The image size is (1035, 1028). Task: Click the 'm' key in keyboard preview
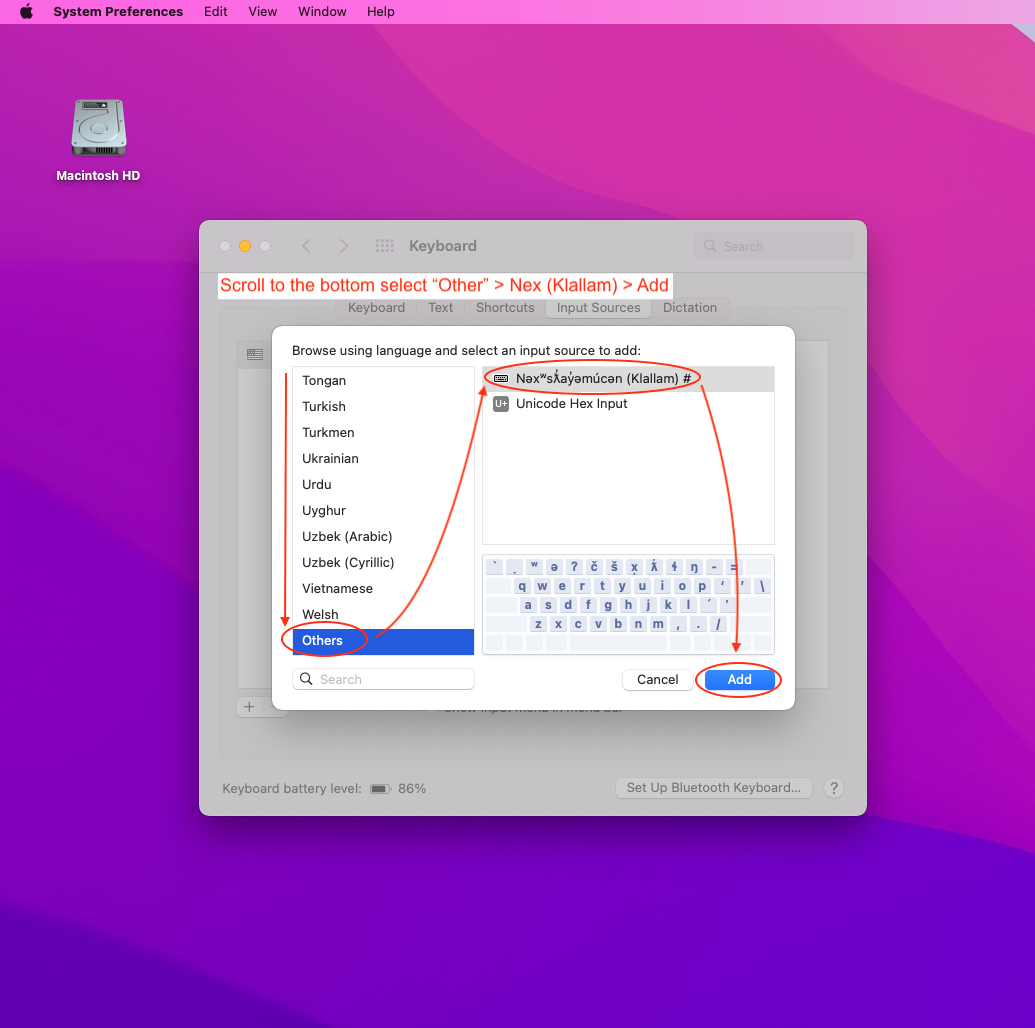pos(658,623)
